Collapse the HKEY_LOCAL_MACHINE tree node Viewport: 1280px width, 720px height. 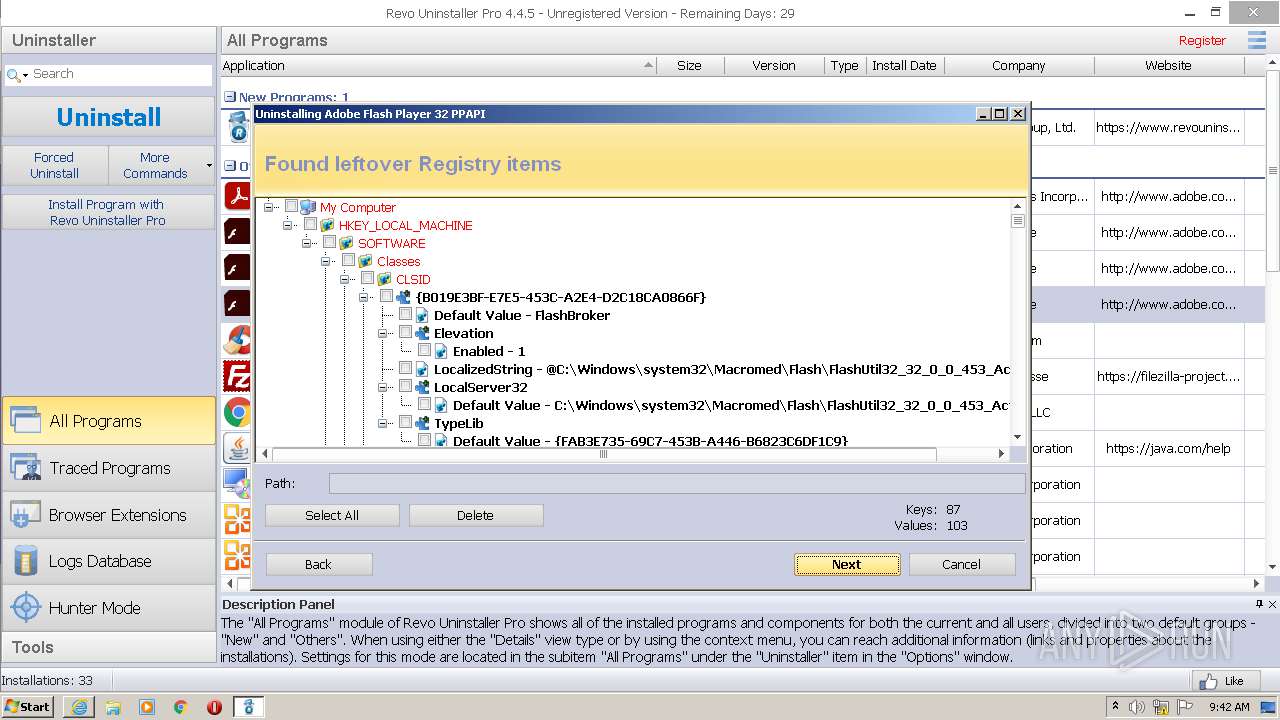coord(288,225)
